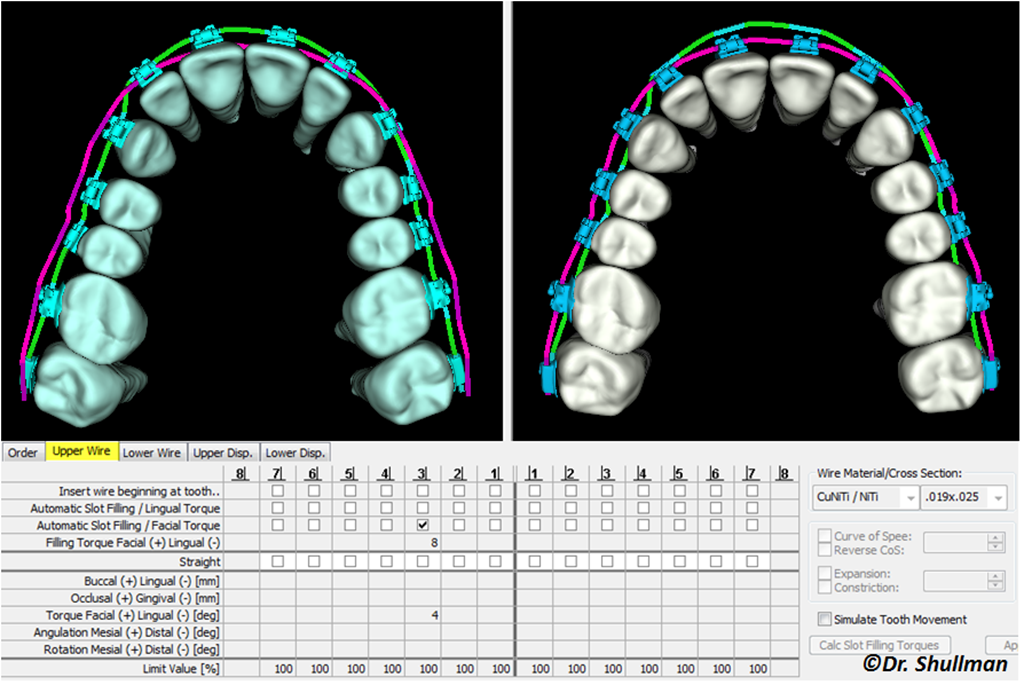Click the white-colored dental arch 3D view
This screenshot has height=685, width=1024.
click(x=765, y=221)
